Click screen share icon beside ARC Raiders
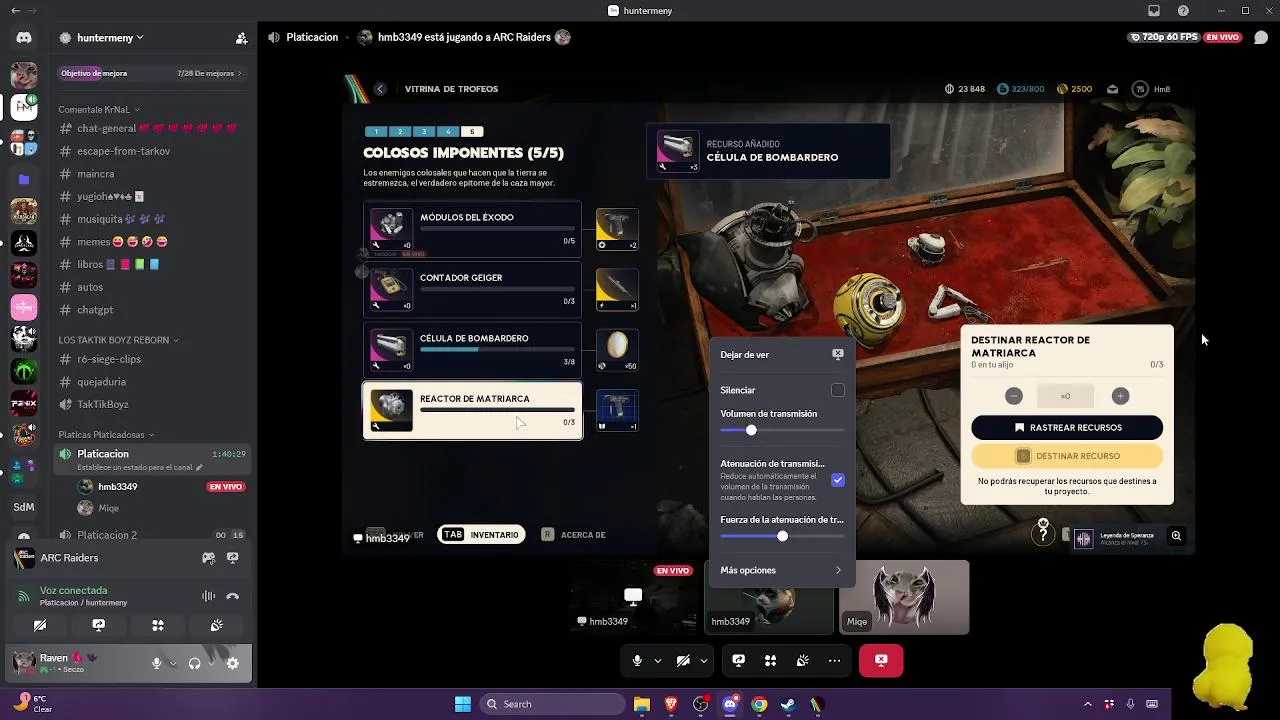The width and height of the screenshot is (1280, 720). (x=232, y=558)
